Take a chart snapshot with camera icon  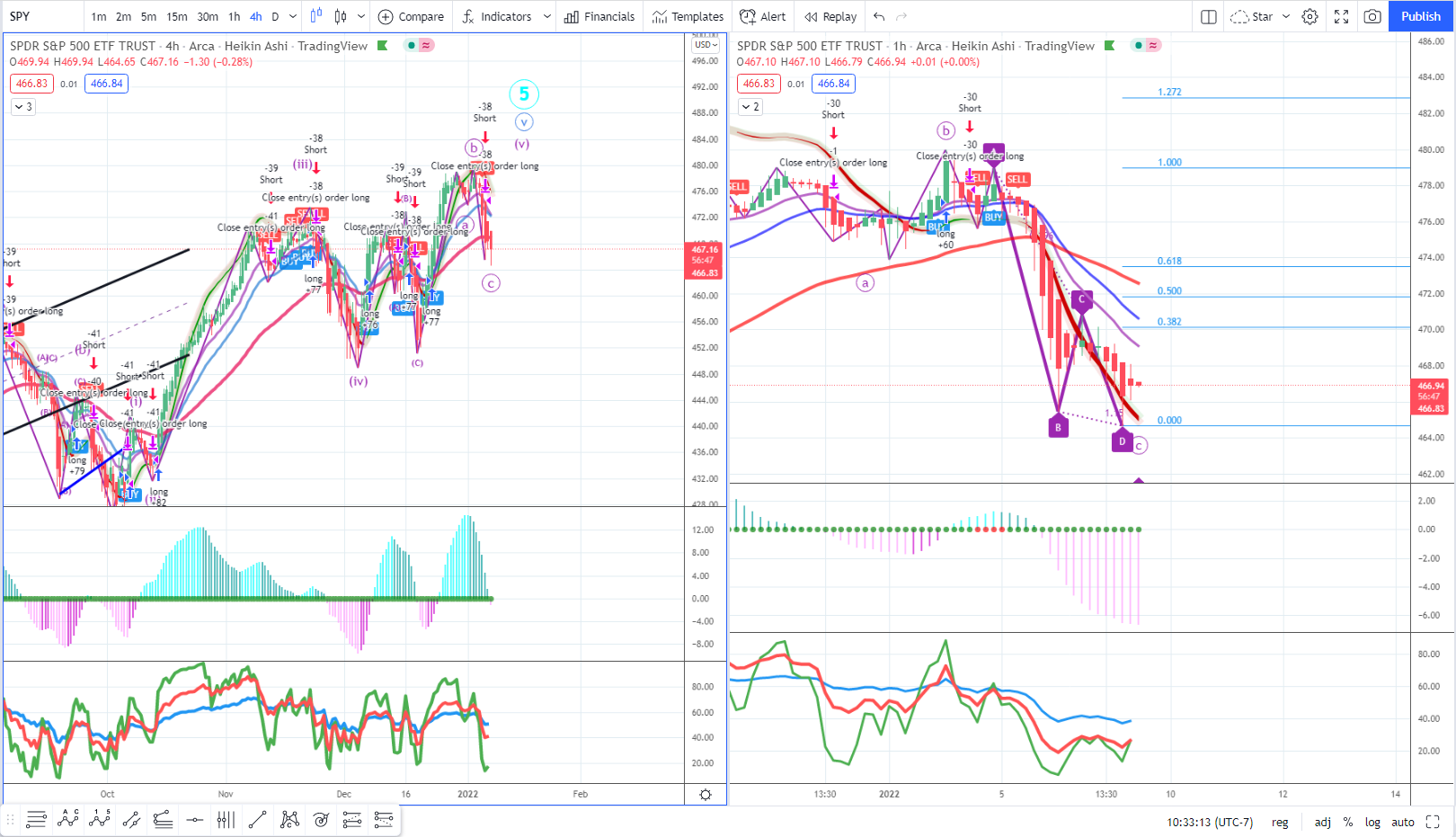(x=1372, y=16)
